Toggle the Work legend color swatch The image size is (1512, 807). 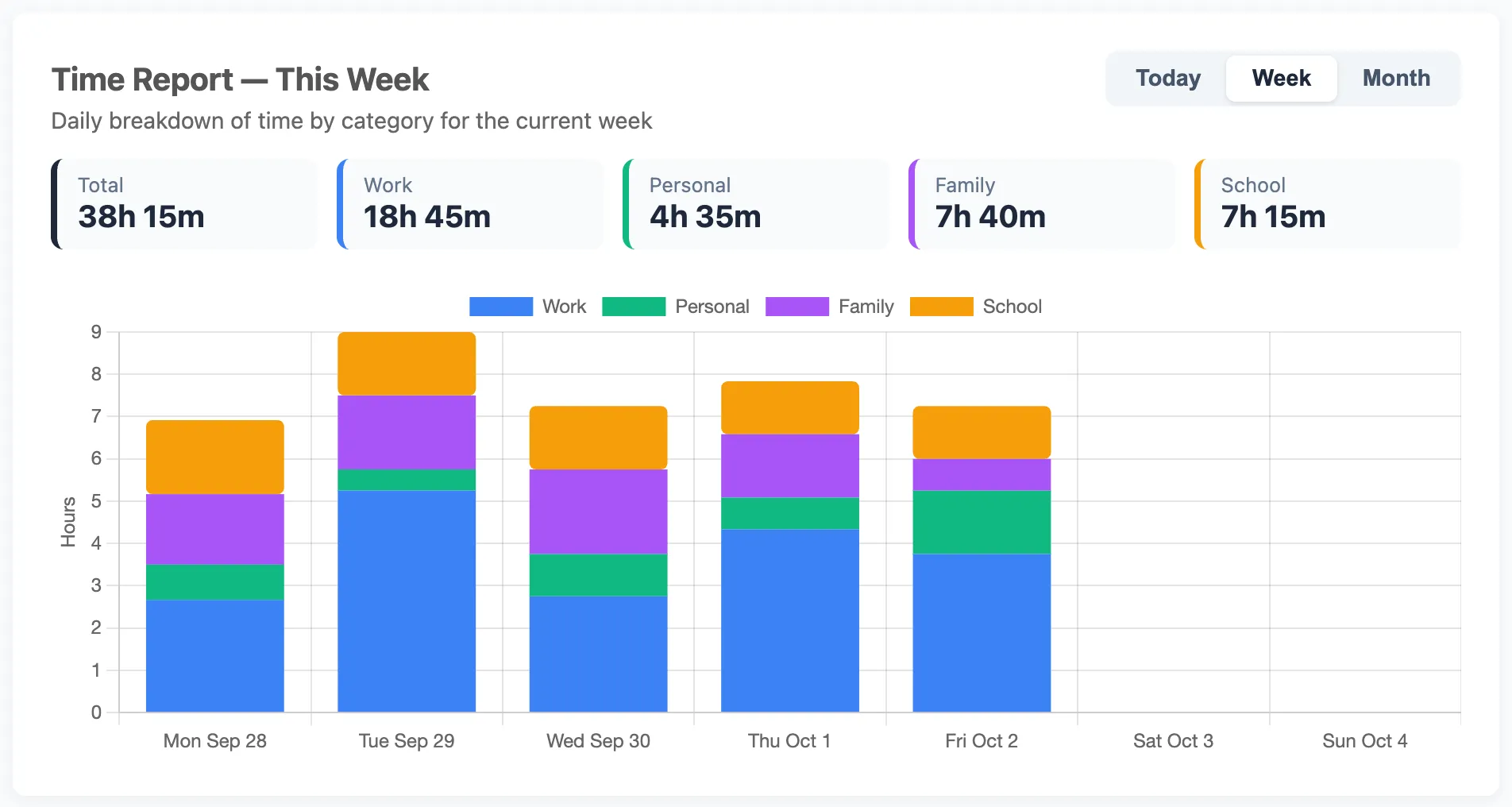coord(501,307)
